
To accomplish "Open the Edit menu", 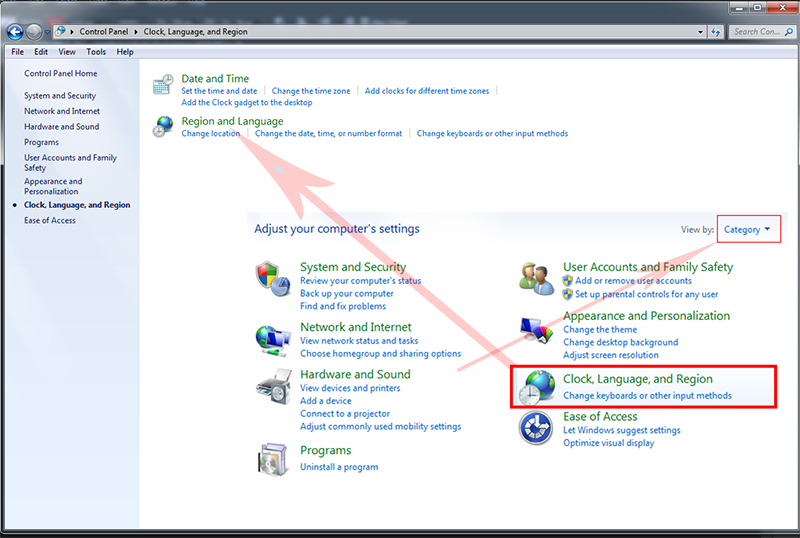I will tap(41, 52).
